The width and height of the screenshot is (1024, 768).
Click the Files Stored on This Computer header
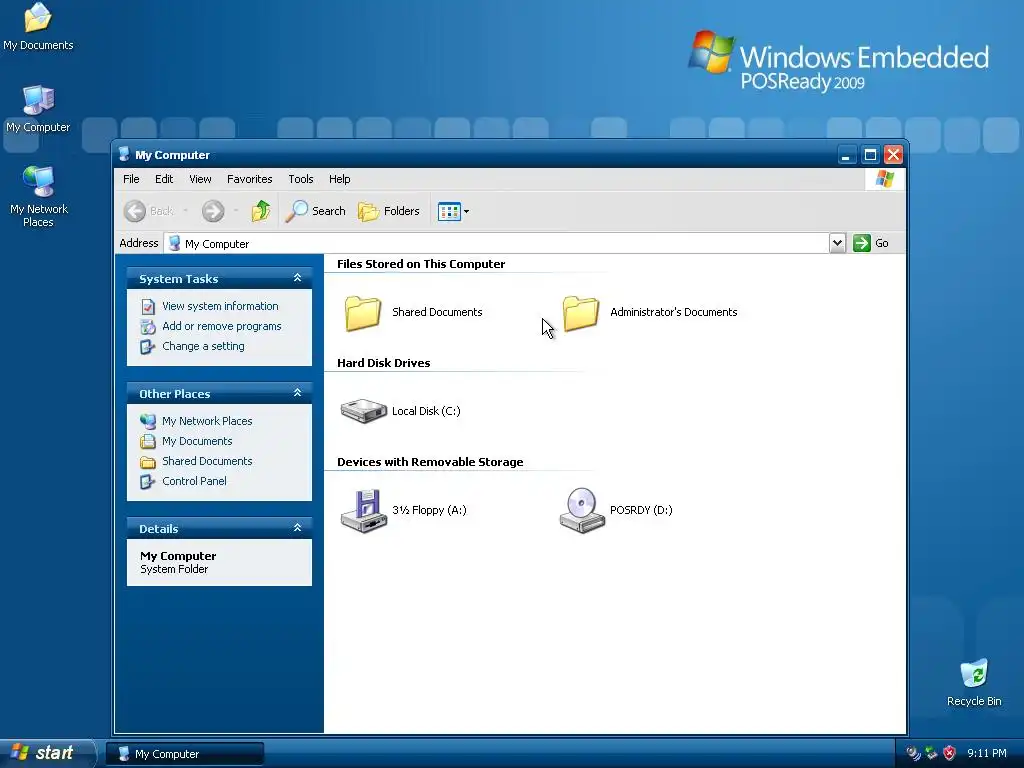pos(421,264)
